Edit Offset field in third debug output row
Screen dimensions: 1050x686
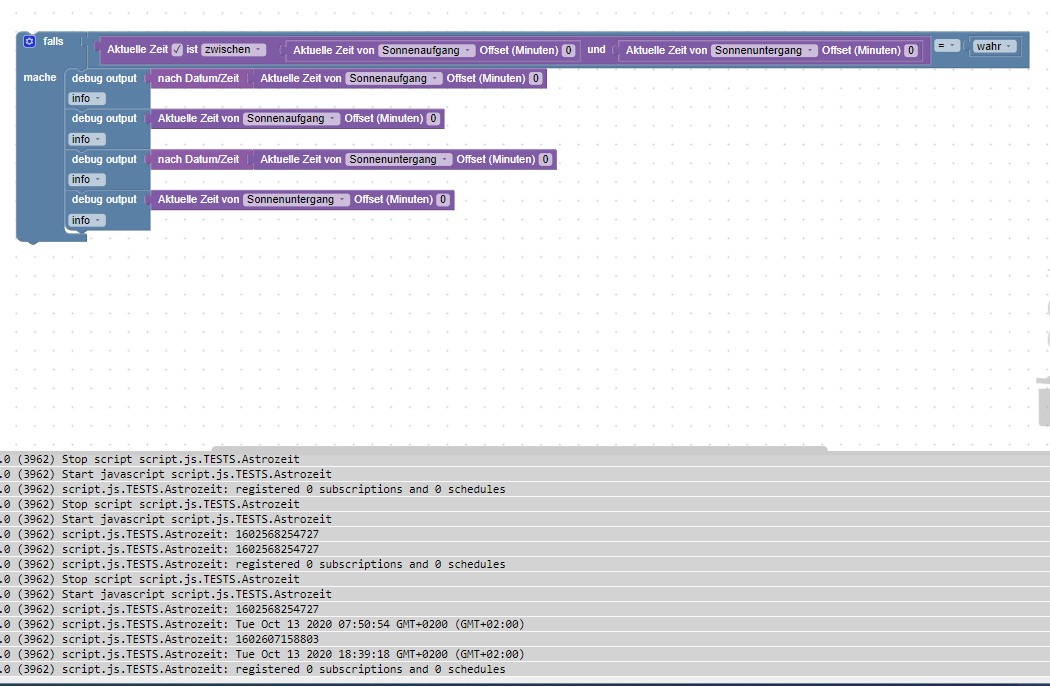(x=545, y=159)
